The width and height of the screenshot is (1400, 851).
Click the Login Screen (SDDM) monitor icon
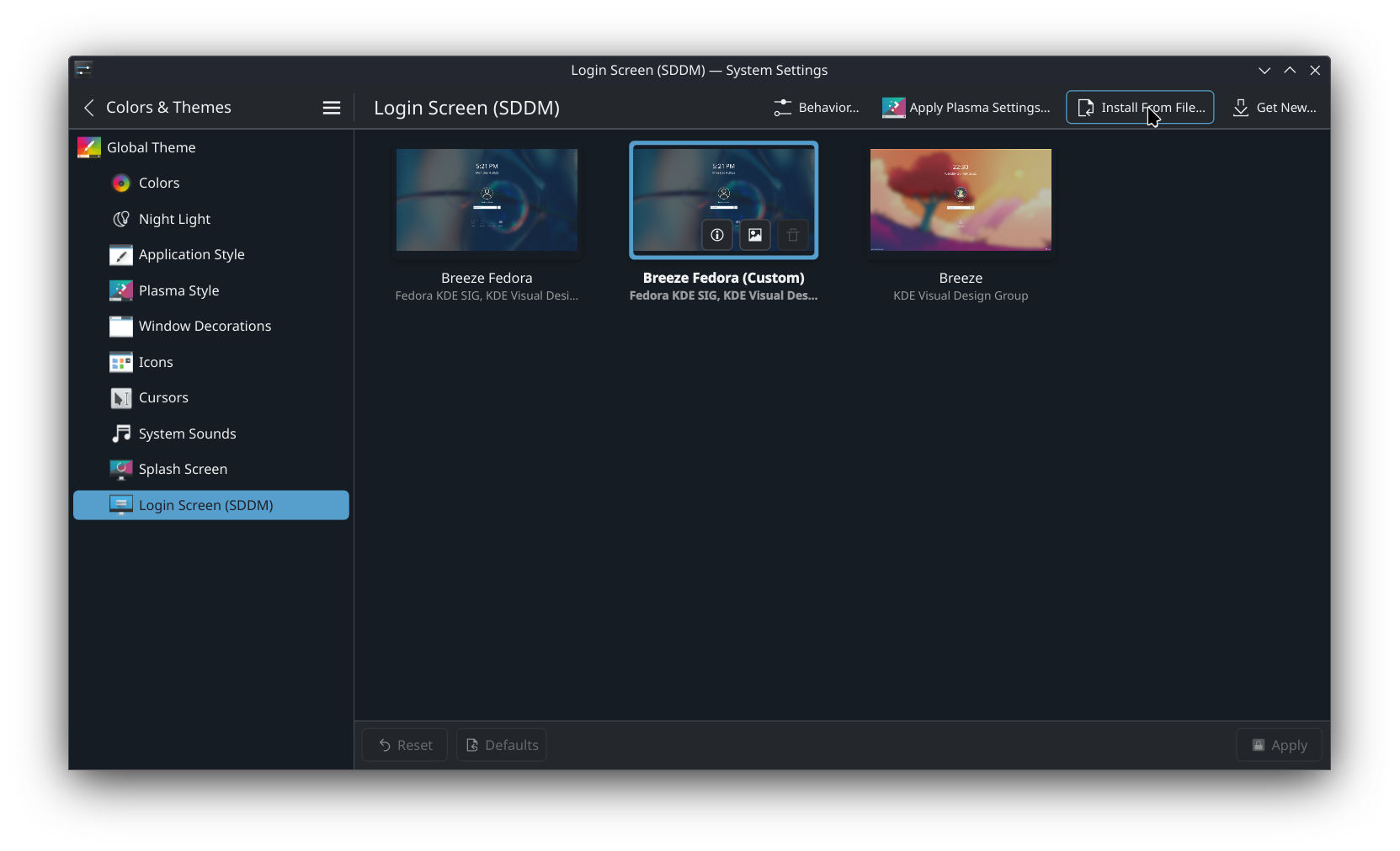point(121,505)
